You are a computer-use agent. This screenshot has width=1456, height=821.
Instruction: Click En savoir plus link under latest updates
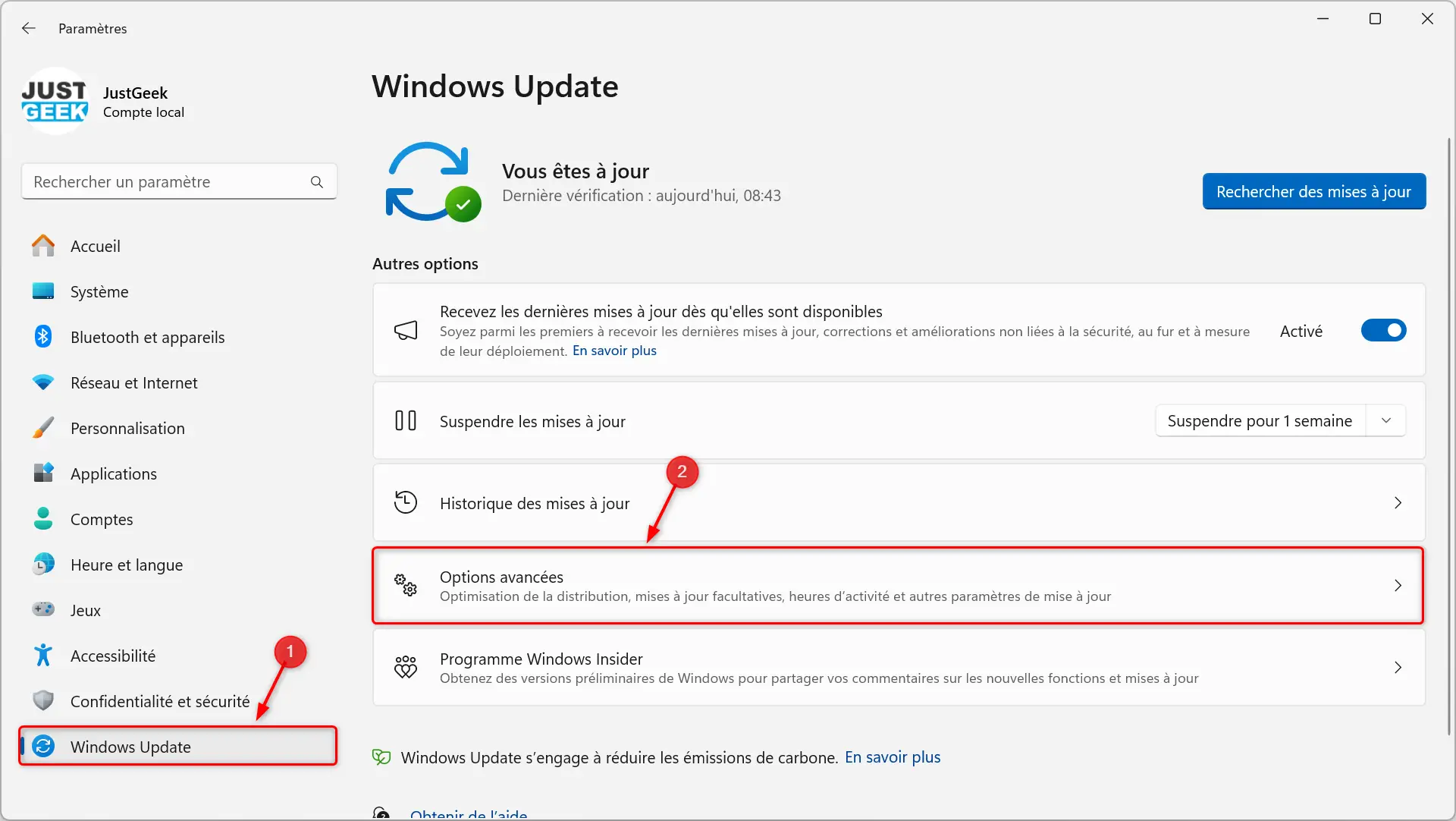[x=614, y=351]
